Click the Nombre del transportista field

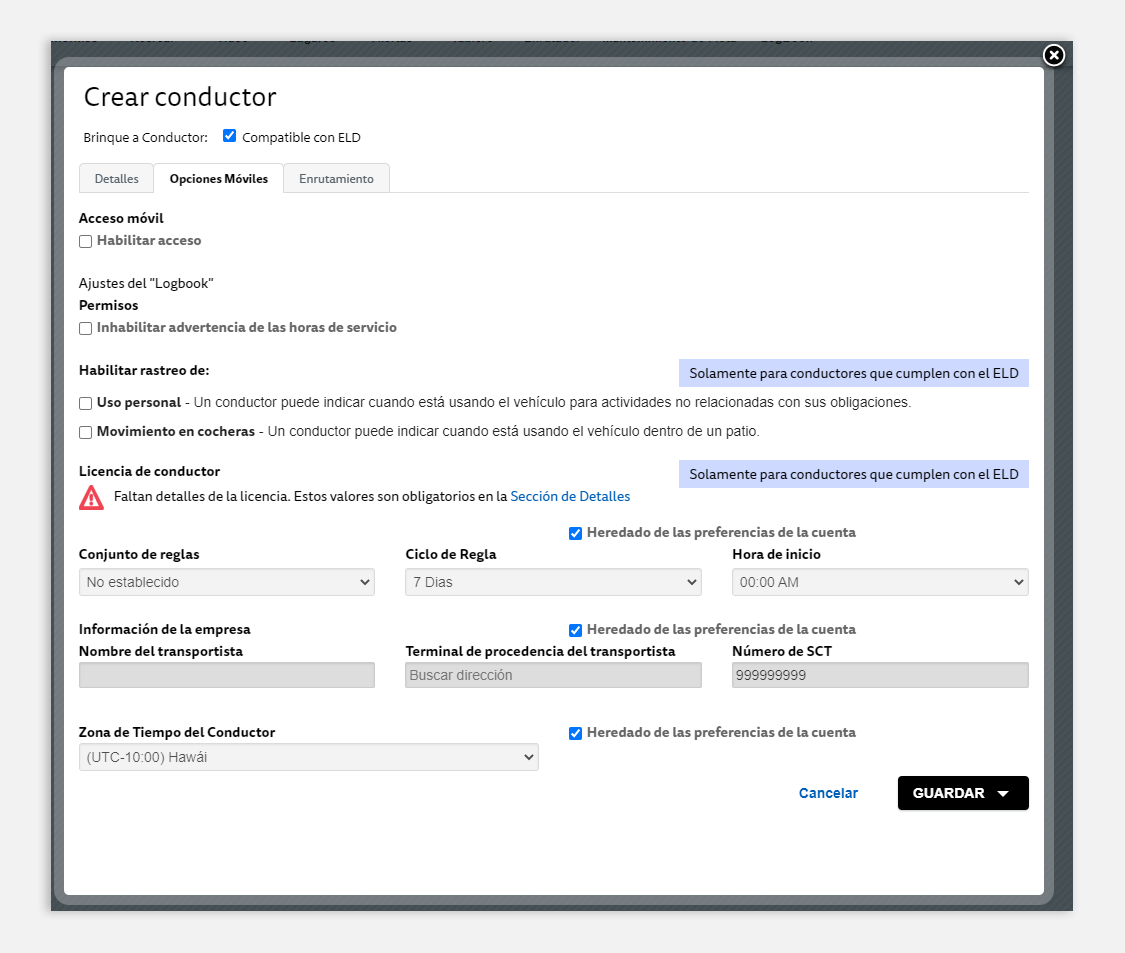pyautogui.click(x=227, y=675)
